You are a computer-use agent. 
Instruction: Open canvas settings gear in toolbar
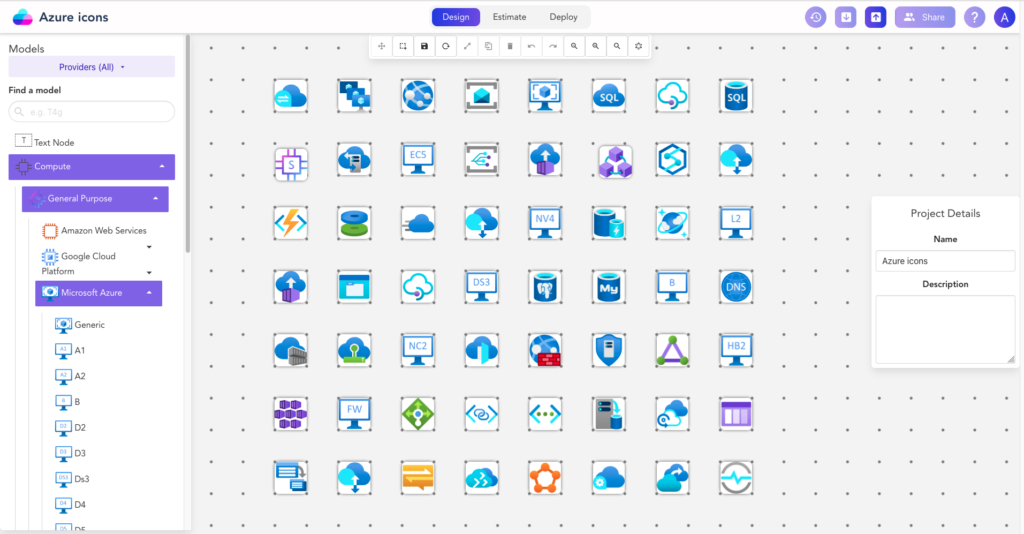pos(639,46)
